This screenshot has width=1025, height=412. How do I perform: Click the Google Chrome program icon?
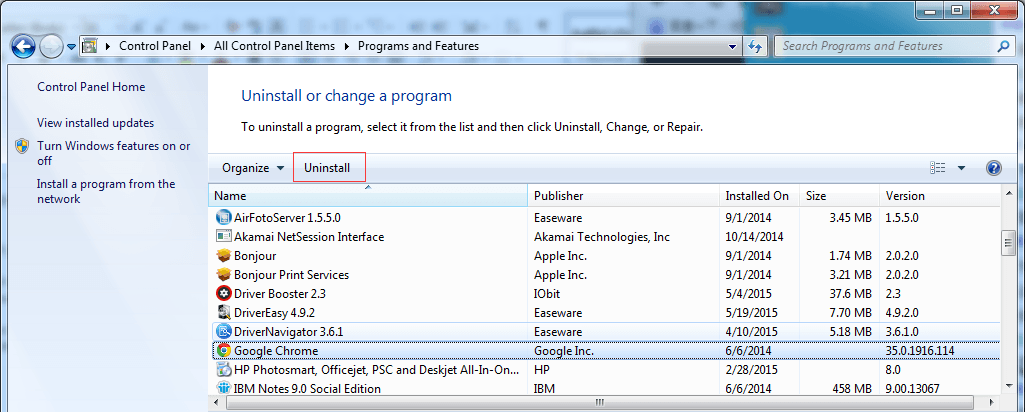[224, 351]
